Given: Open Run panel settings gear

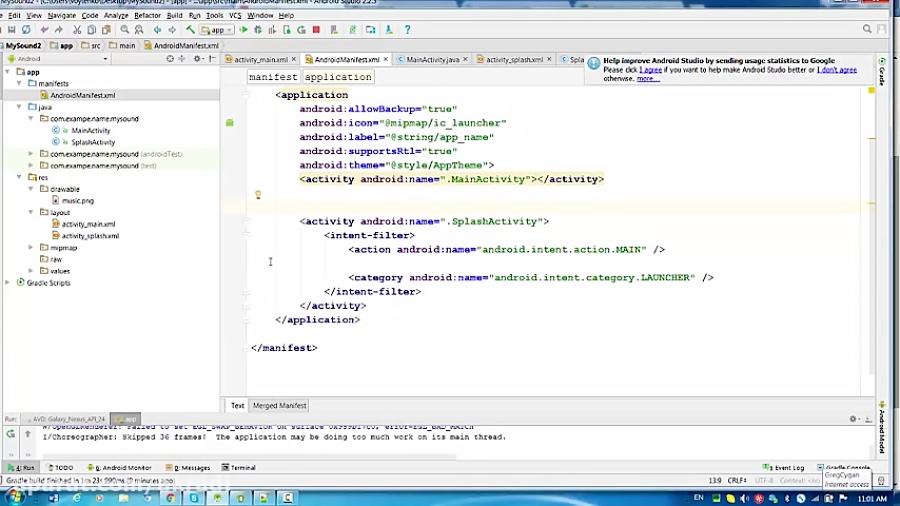Looking at the screenshot, I should [x=854, y=419].
